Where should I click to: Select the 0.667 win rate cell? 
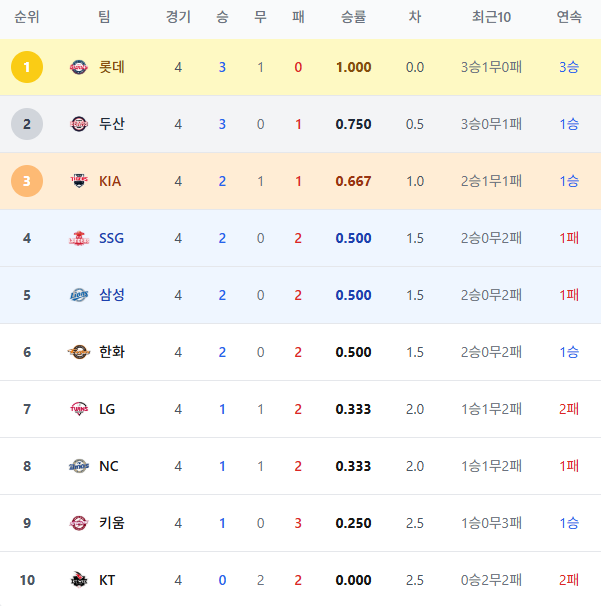(x=353, y=181)
